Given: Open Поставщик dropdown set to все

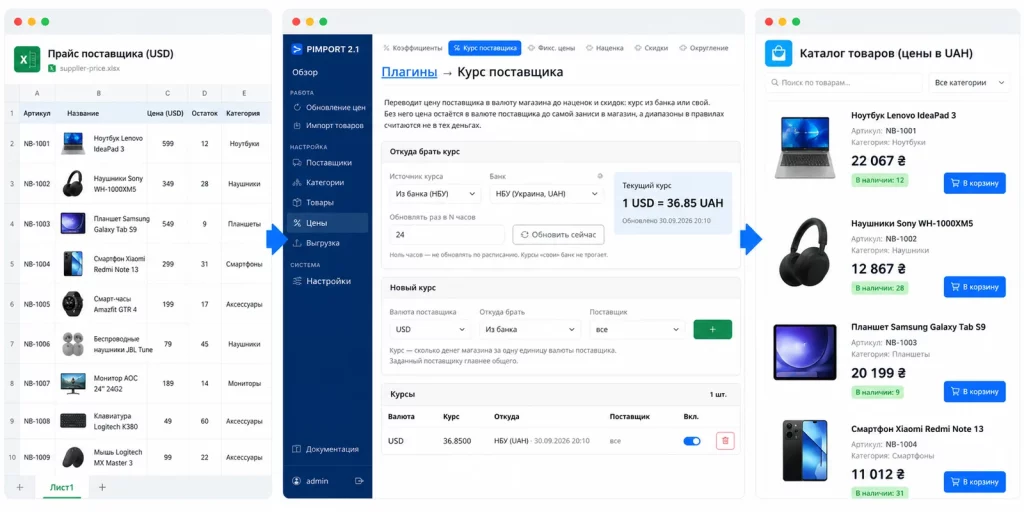Looking at the screenshot, I should click(x=637, y=330).
